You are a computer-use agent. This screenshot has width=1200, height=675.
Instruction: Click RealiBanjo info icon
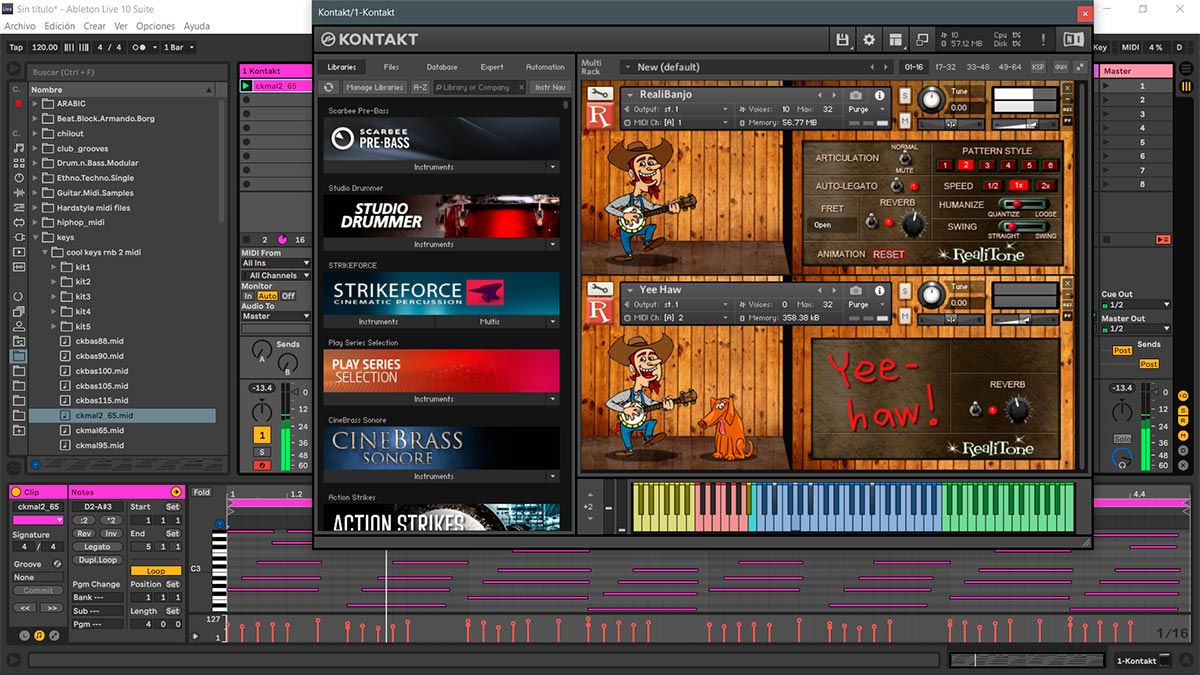coord(880,95)
